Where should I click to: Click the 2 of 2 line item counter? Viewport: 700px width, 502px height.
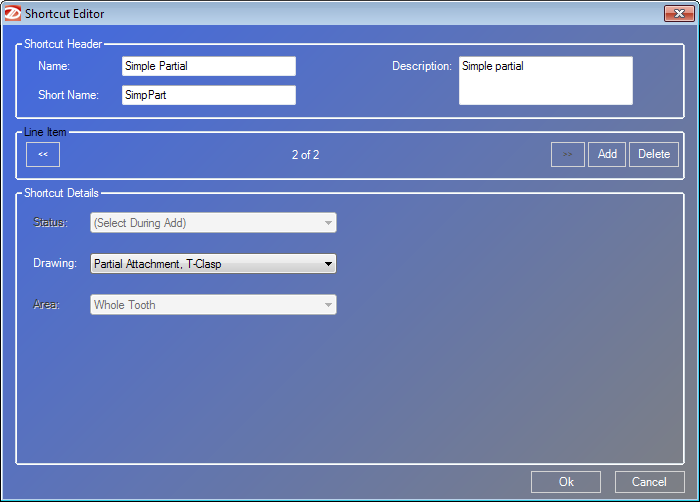point(305,155)
